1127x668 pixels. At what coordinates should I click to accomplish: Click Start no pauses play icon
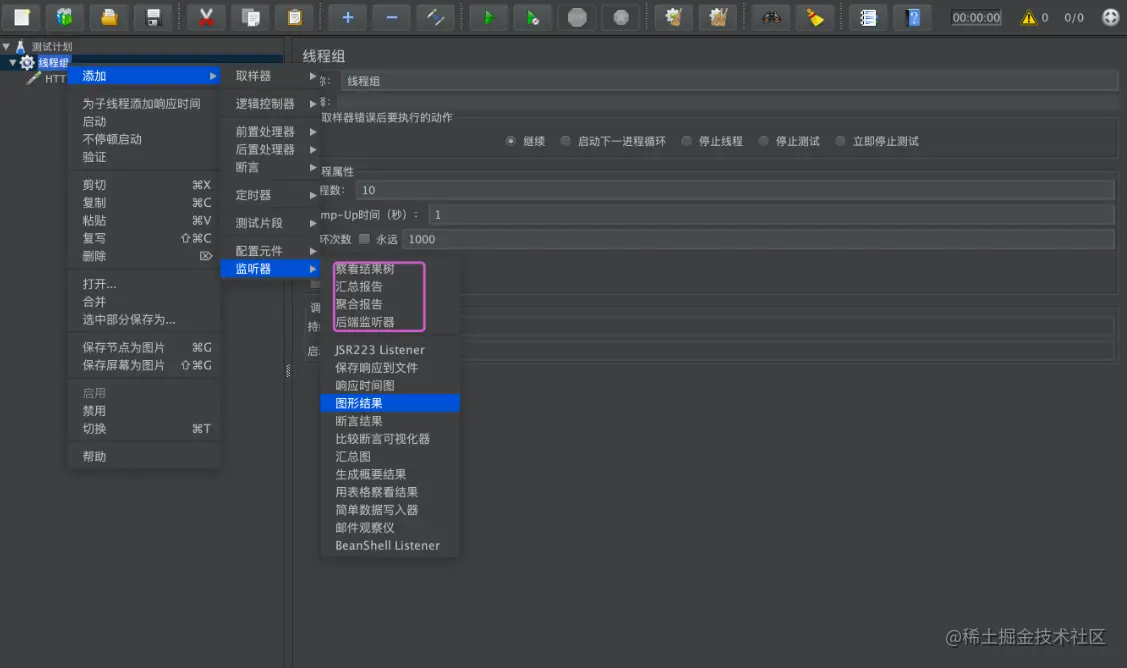(533, 17)
